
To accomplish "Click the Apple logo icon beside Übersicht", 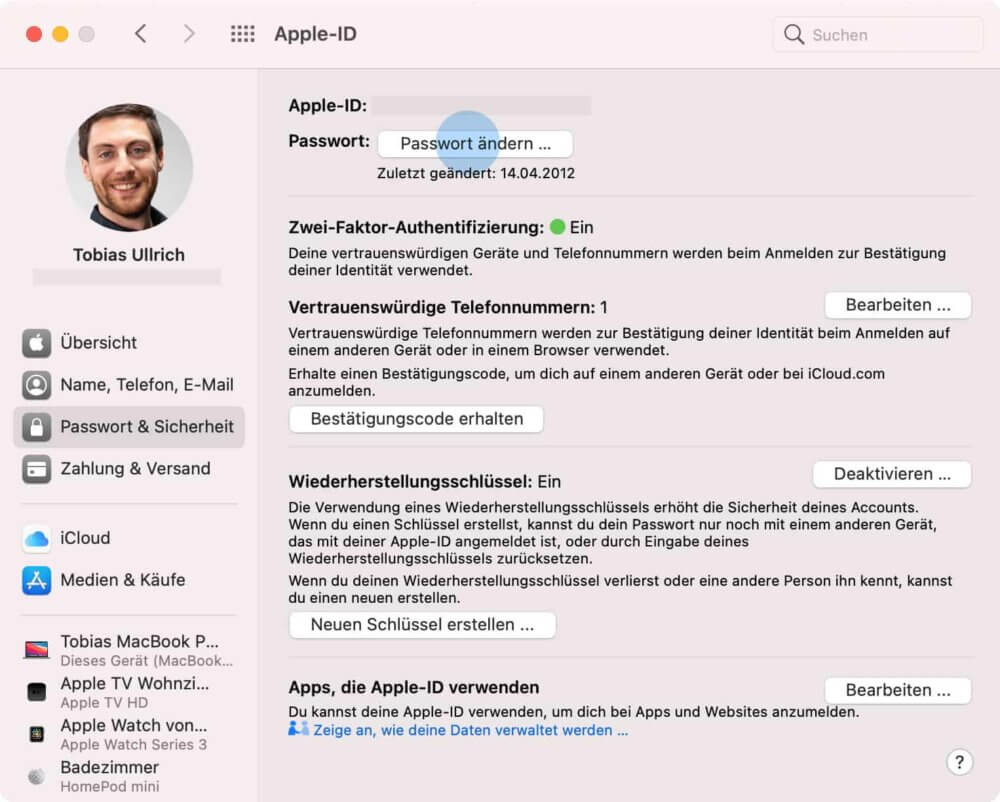I will point(36,343).
